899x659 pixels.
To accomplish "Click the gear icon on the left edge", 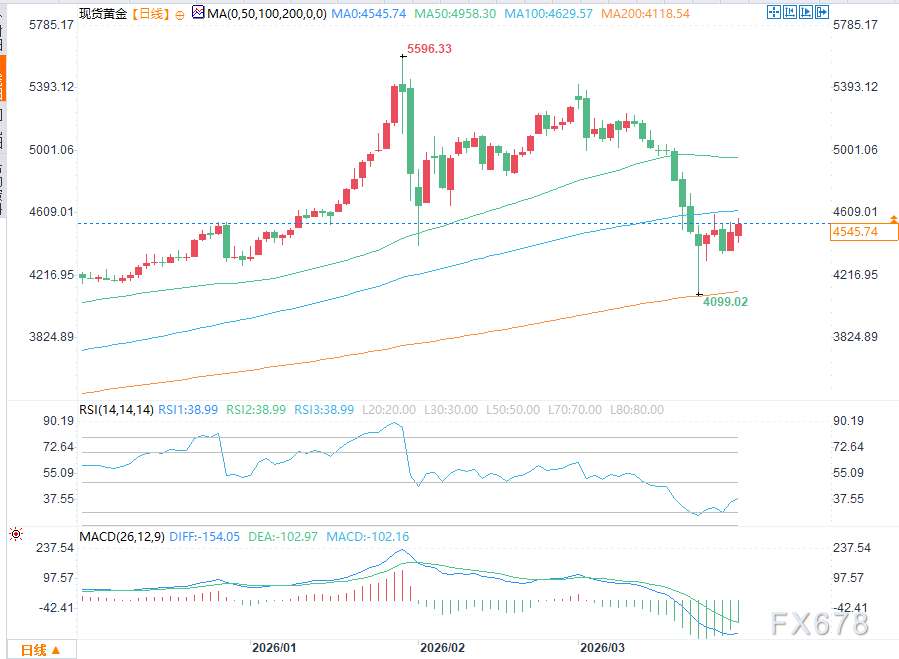I will point(15,534).
